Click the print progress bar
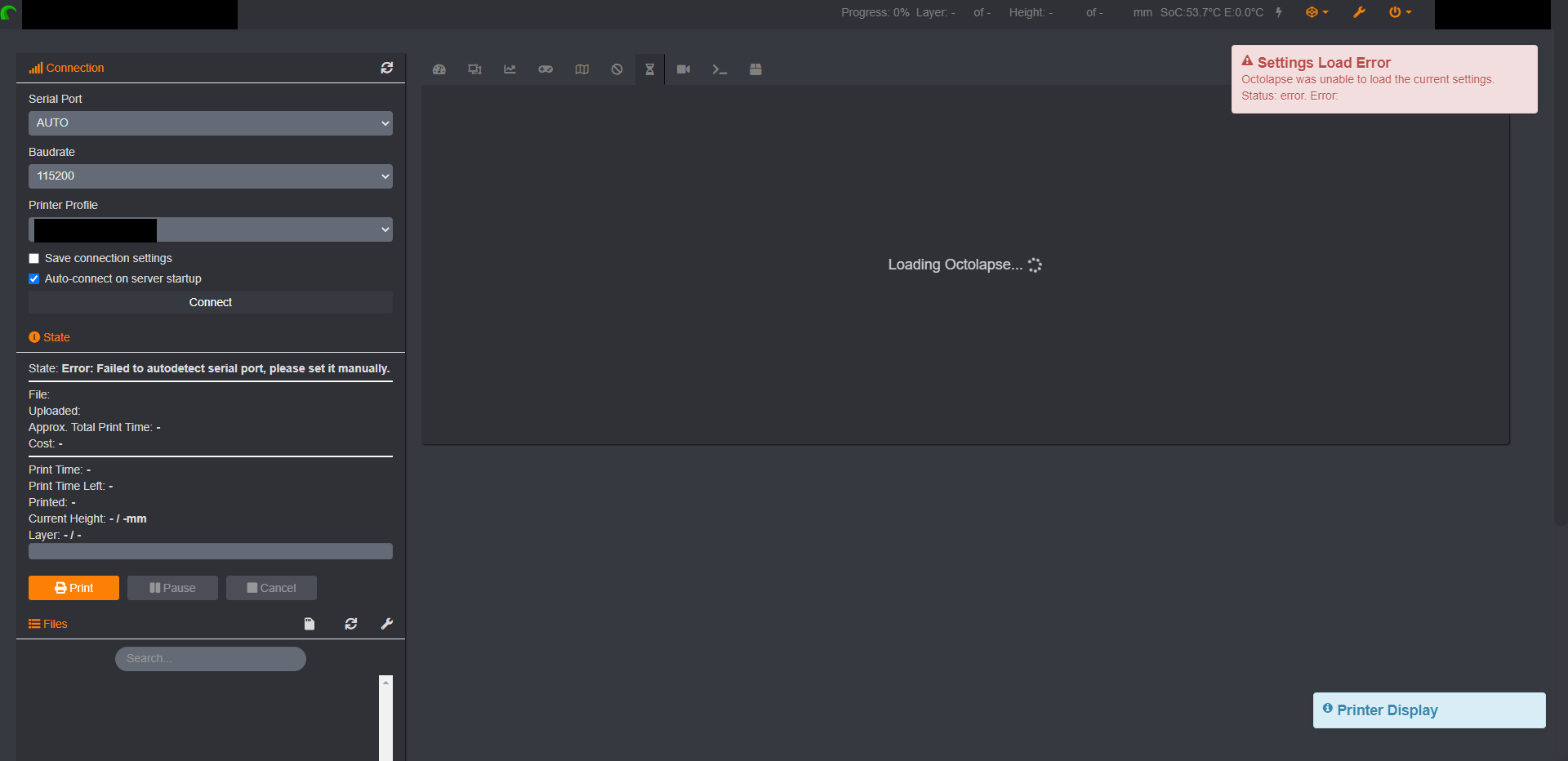Screen dimensions: 1568x761 [x=211, y=551]
